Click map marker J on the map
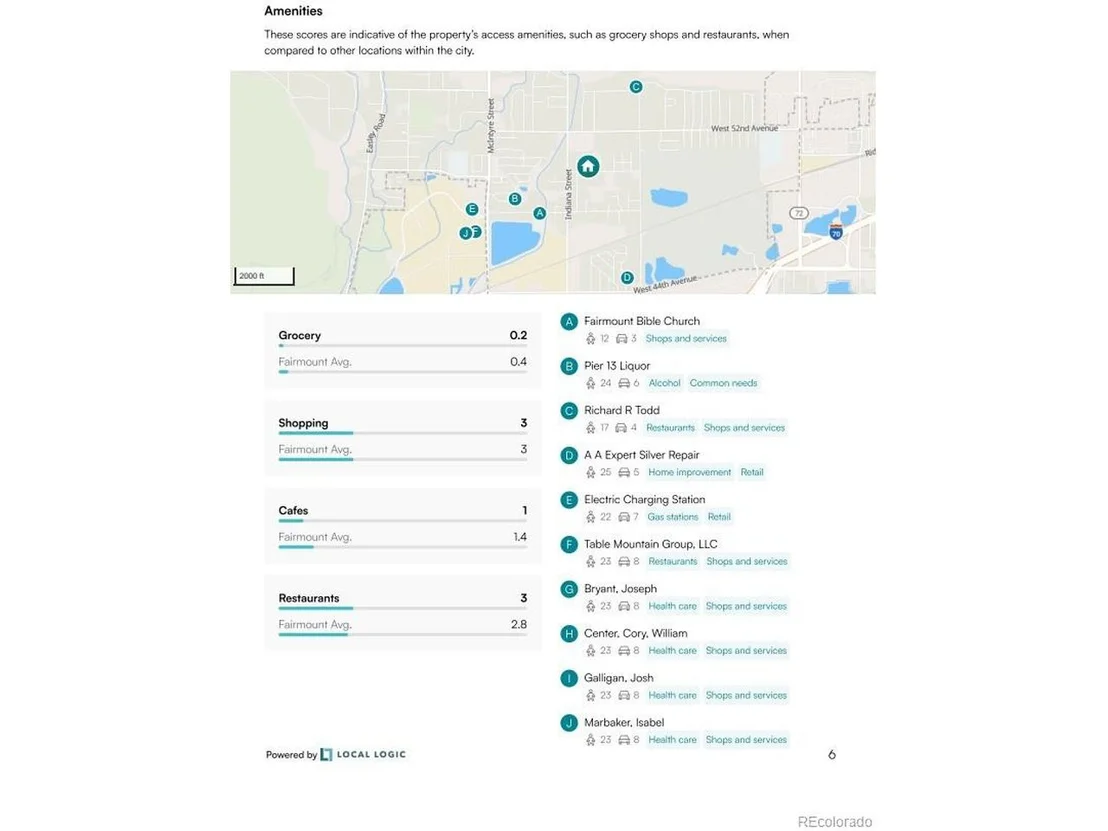Viewport: 1108px width, 831px height. click(465, 233)
